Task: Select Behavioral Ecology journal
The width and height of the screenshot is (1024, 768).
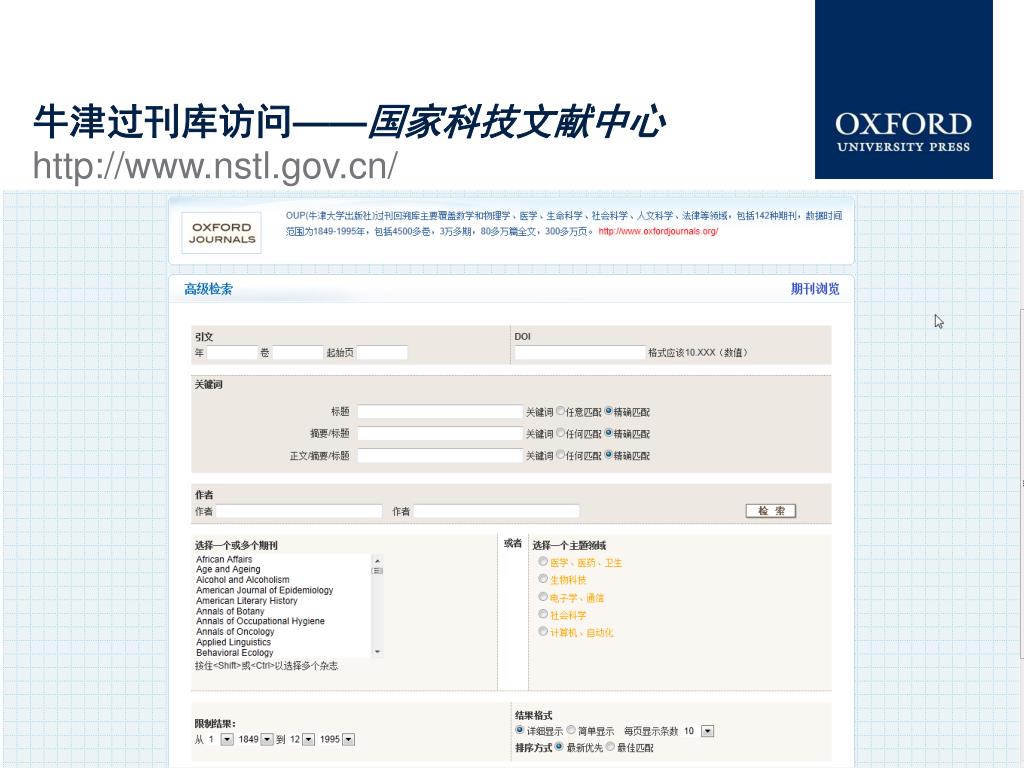Action: [x=234, y=652]
